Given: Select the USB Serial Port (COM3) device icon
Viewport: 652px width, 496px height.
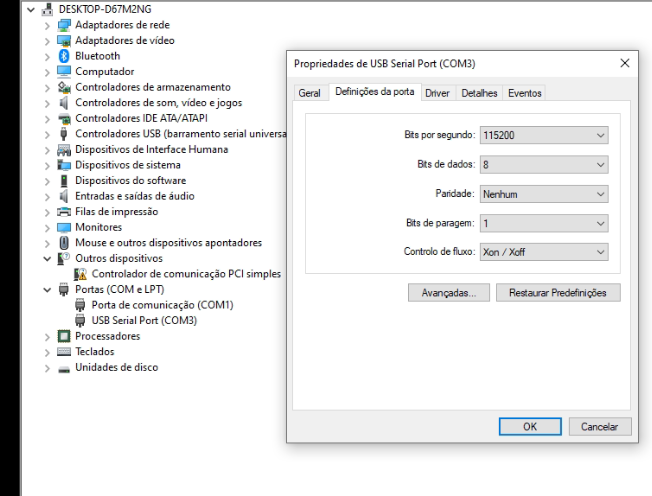Looking at the screenshot, I should pos(83,321).
